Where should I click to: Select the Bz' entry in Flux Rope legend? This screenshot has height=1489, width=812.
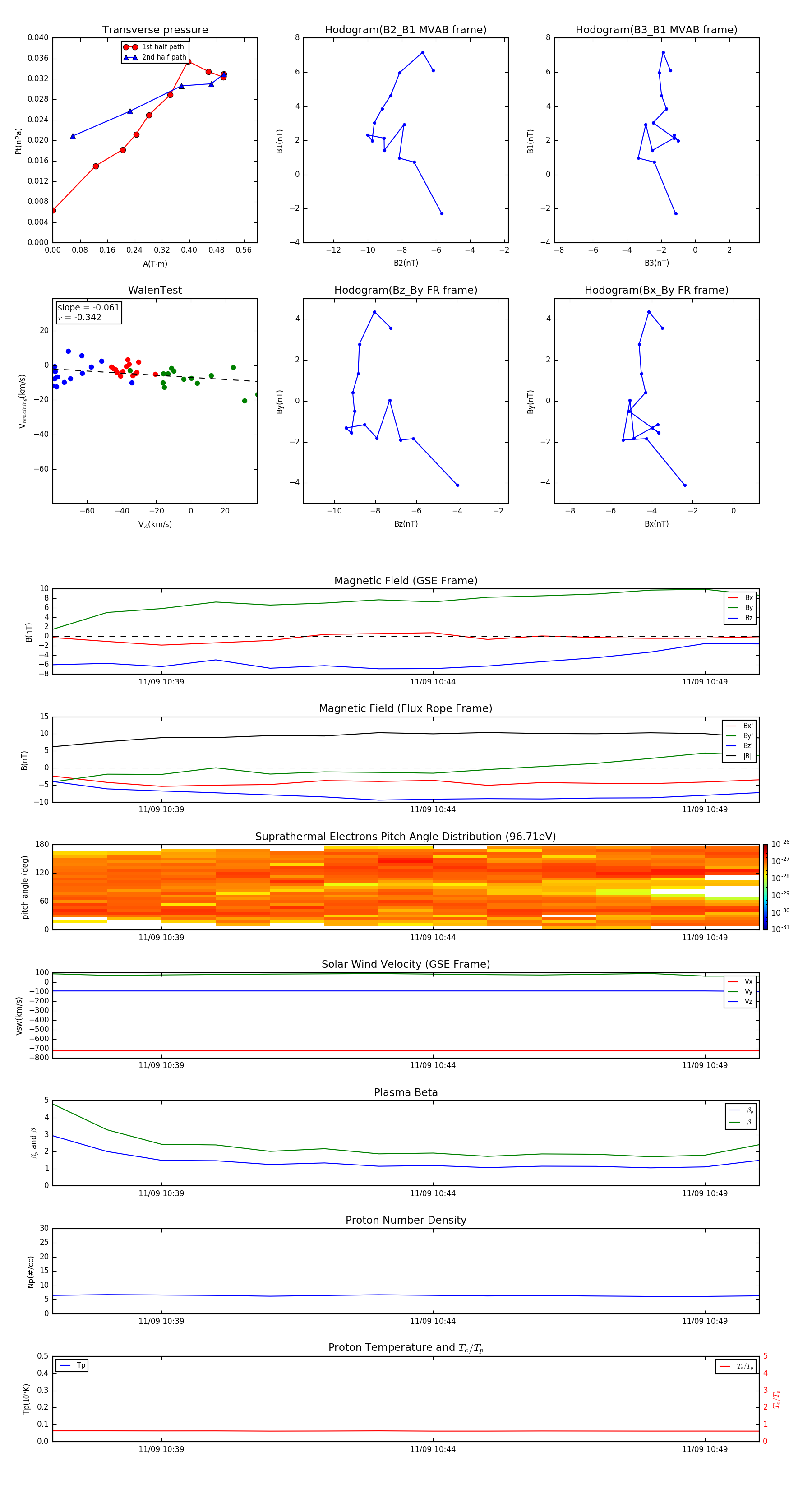(x=740, y=746)
